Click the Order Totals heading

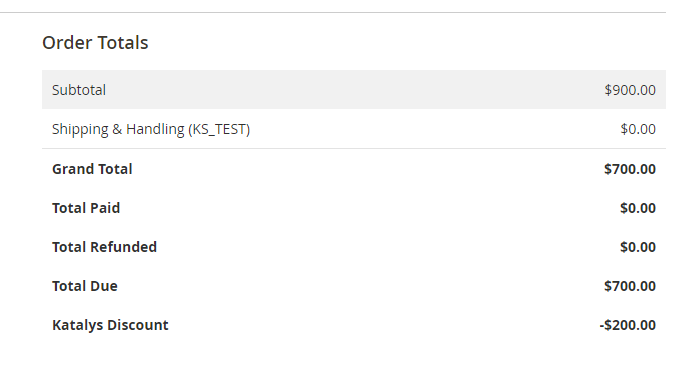(95, 43)
